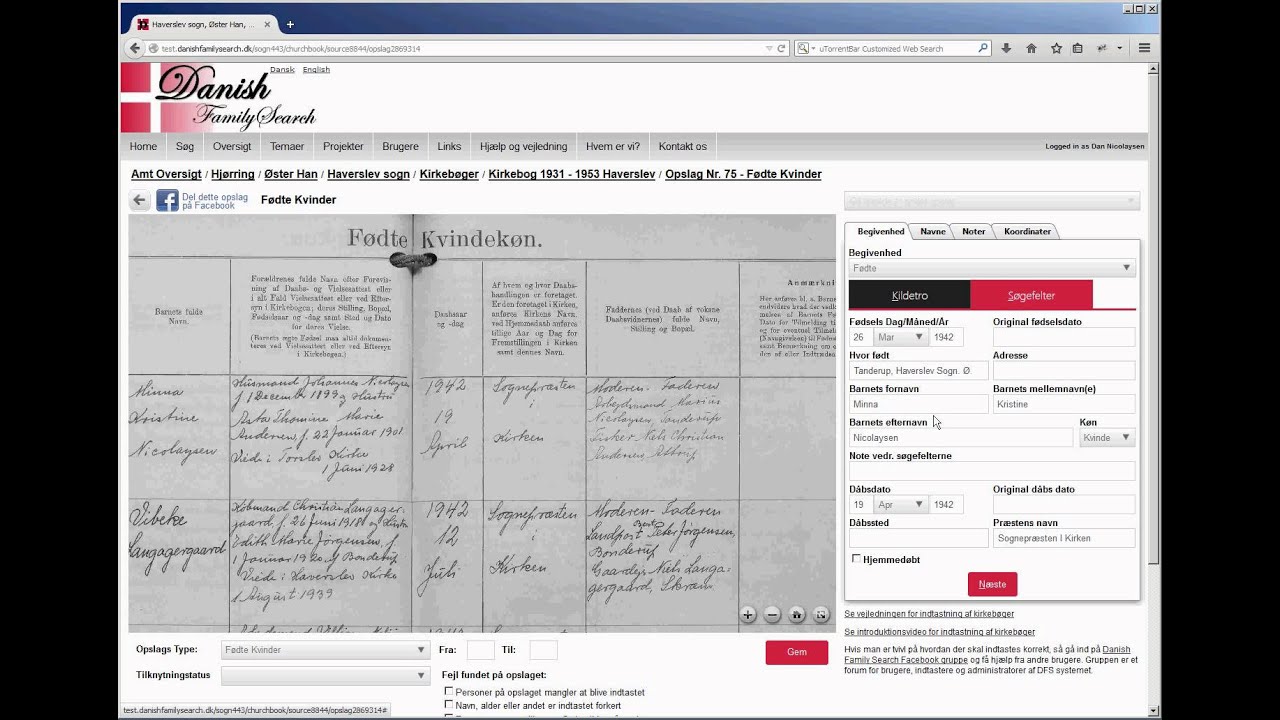1280x720 pixels.
Task: Open the Brugere menu item
Action: [x=400, y=146]
